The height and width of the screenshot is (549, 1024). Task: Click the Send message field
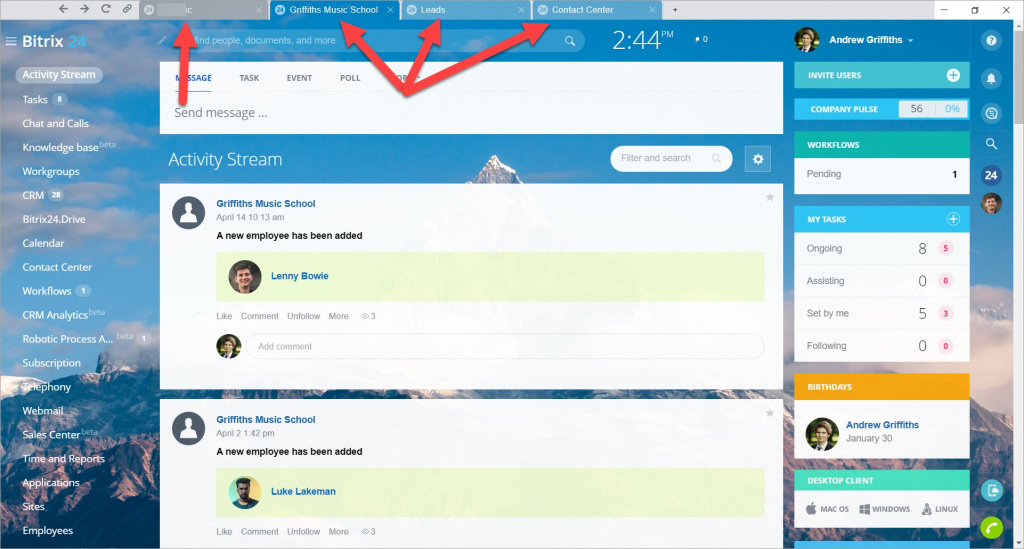click(x=471, y=113)
